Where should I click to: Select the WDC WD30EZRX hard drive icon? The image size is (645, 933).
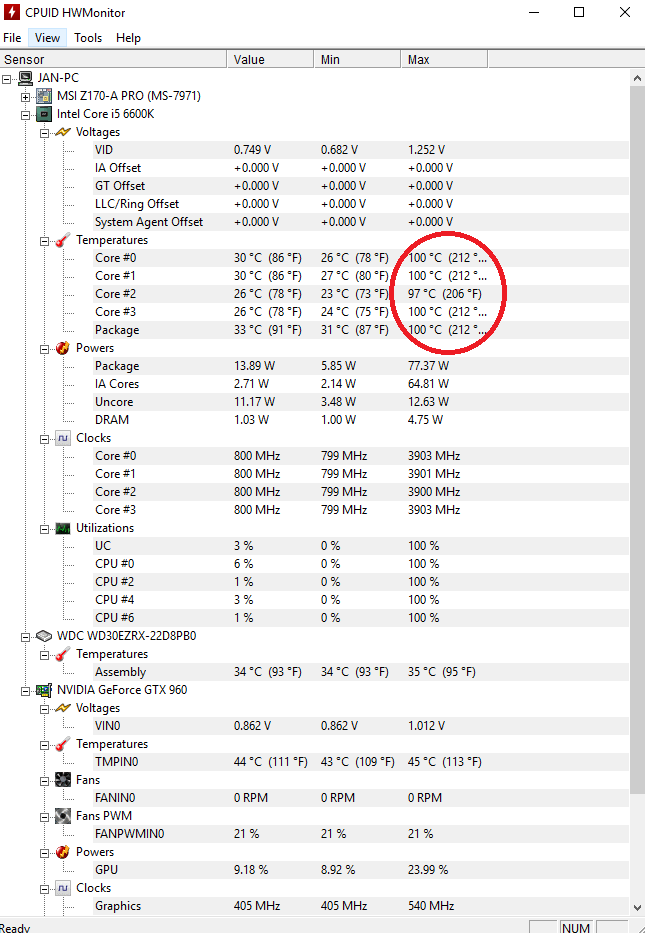tap(44, 636)
